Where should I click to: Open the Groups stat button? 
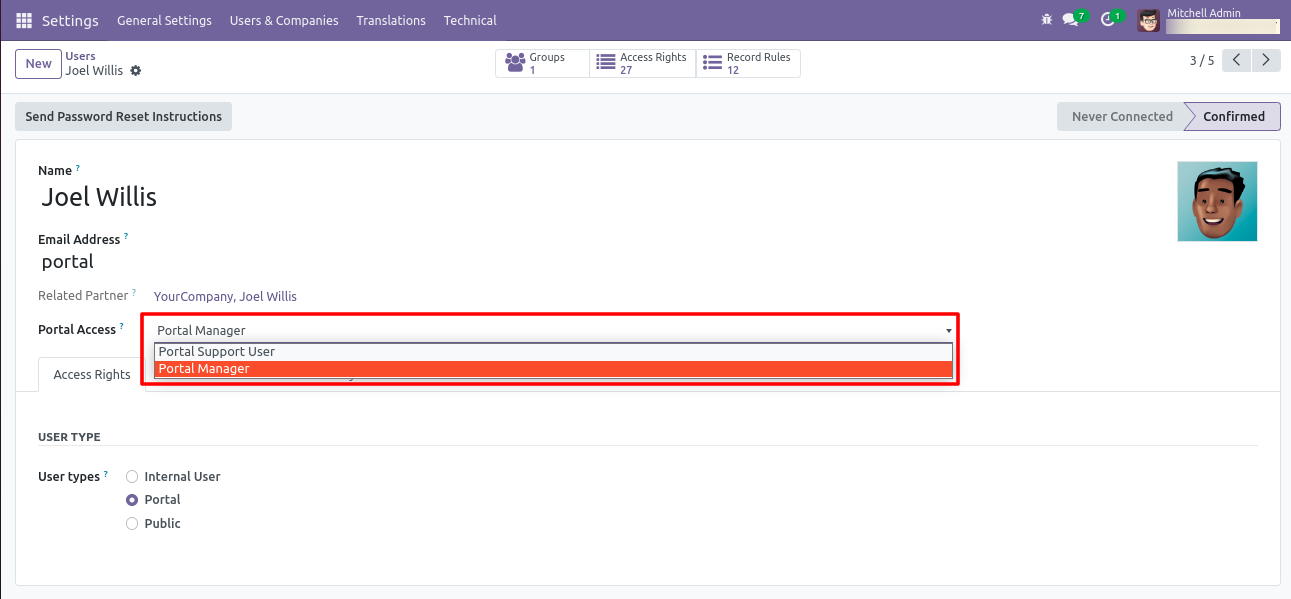(x=542, y=64)
